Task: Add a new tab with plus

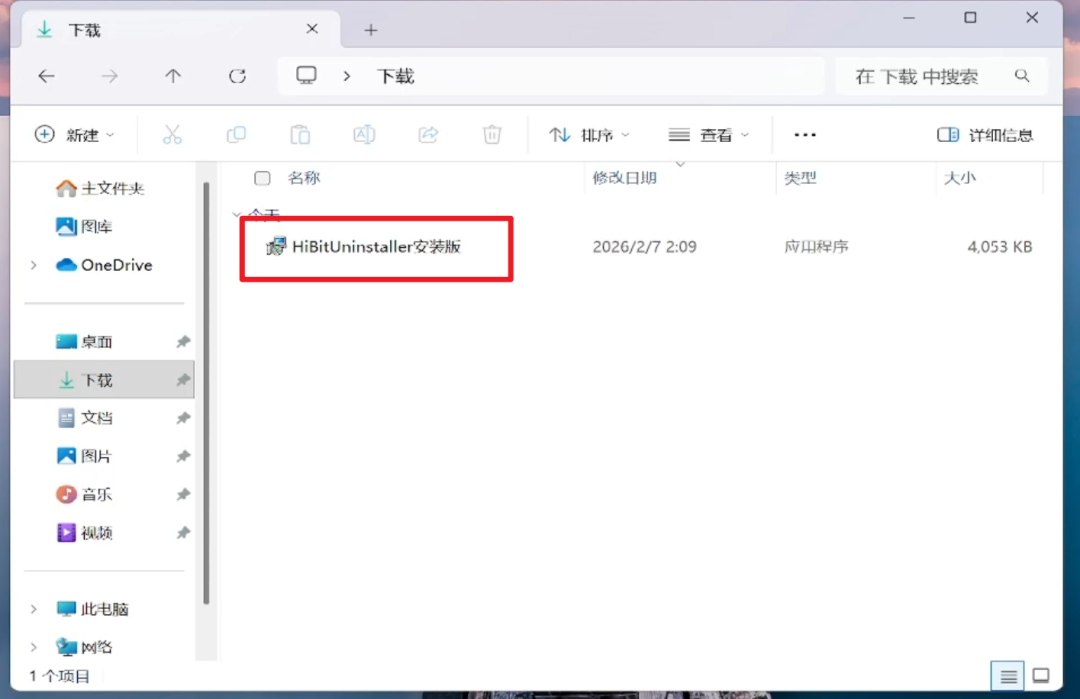Action: (371, 30)
